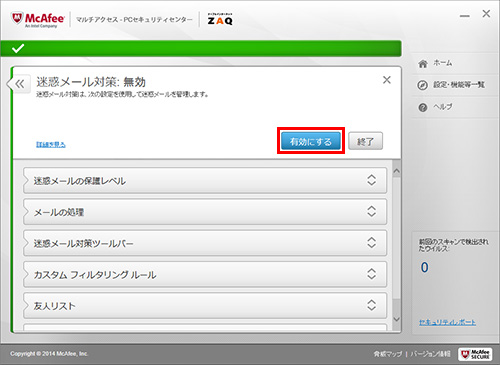This screenshot has height=365, width=500.
Task: Click the 前回のスキャンで検出されたウイルス label
Action: tap(454, 245)
